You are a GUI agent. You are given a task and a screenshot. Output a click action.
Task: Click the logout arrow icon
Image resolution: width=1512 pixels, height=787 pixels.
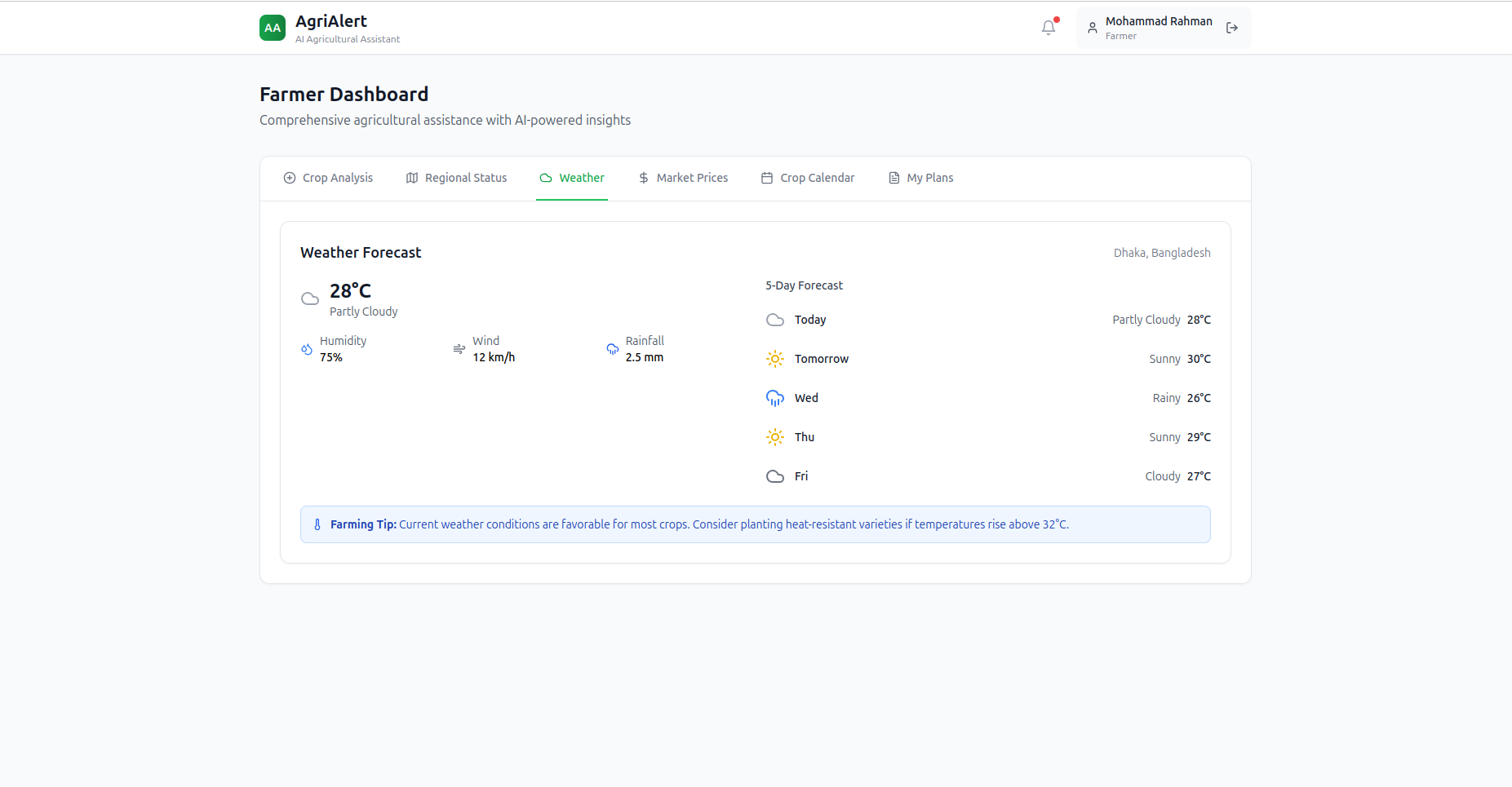[1232, 28]
